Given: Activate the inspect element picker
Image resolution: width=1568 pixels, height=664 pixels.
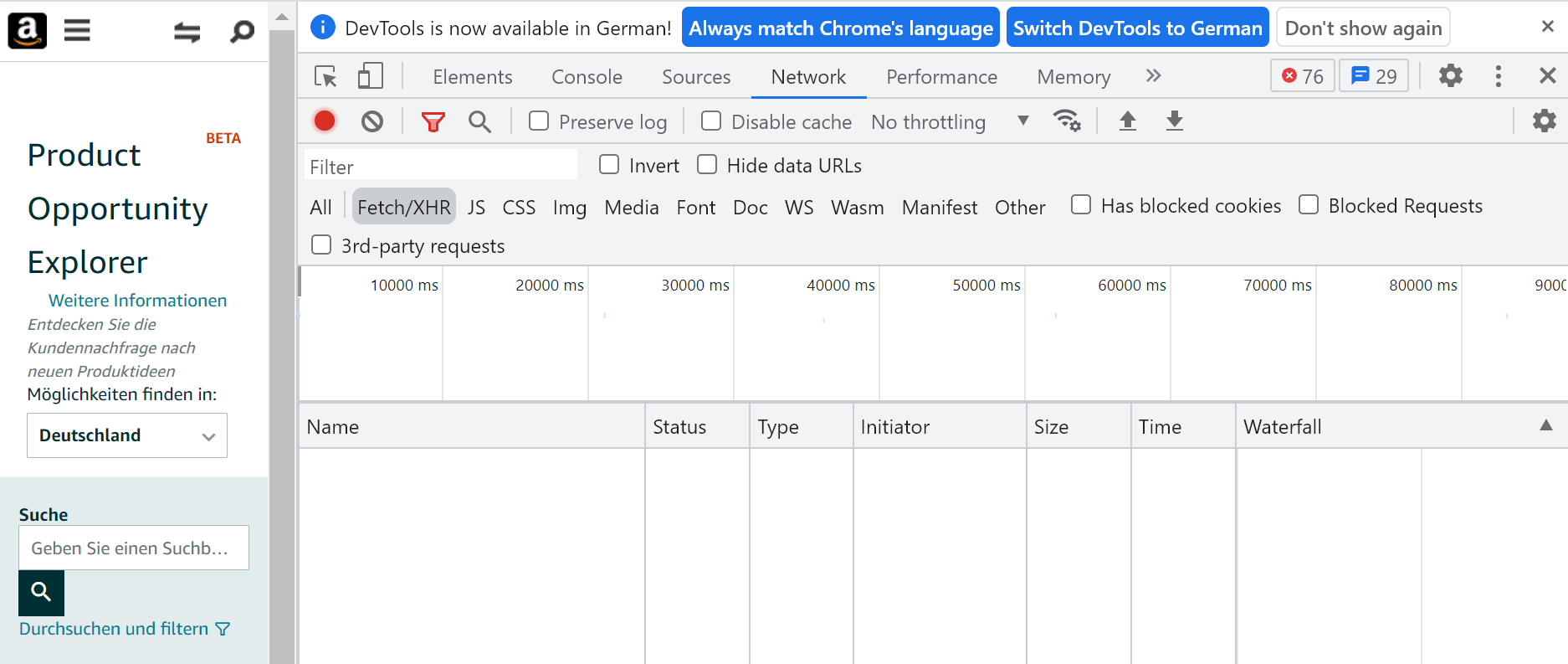Looking at the screenshot, I should pyautogui.click(x=325, y=76).
